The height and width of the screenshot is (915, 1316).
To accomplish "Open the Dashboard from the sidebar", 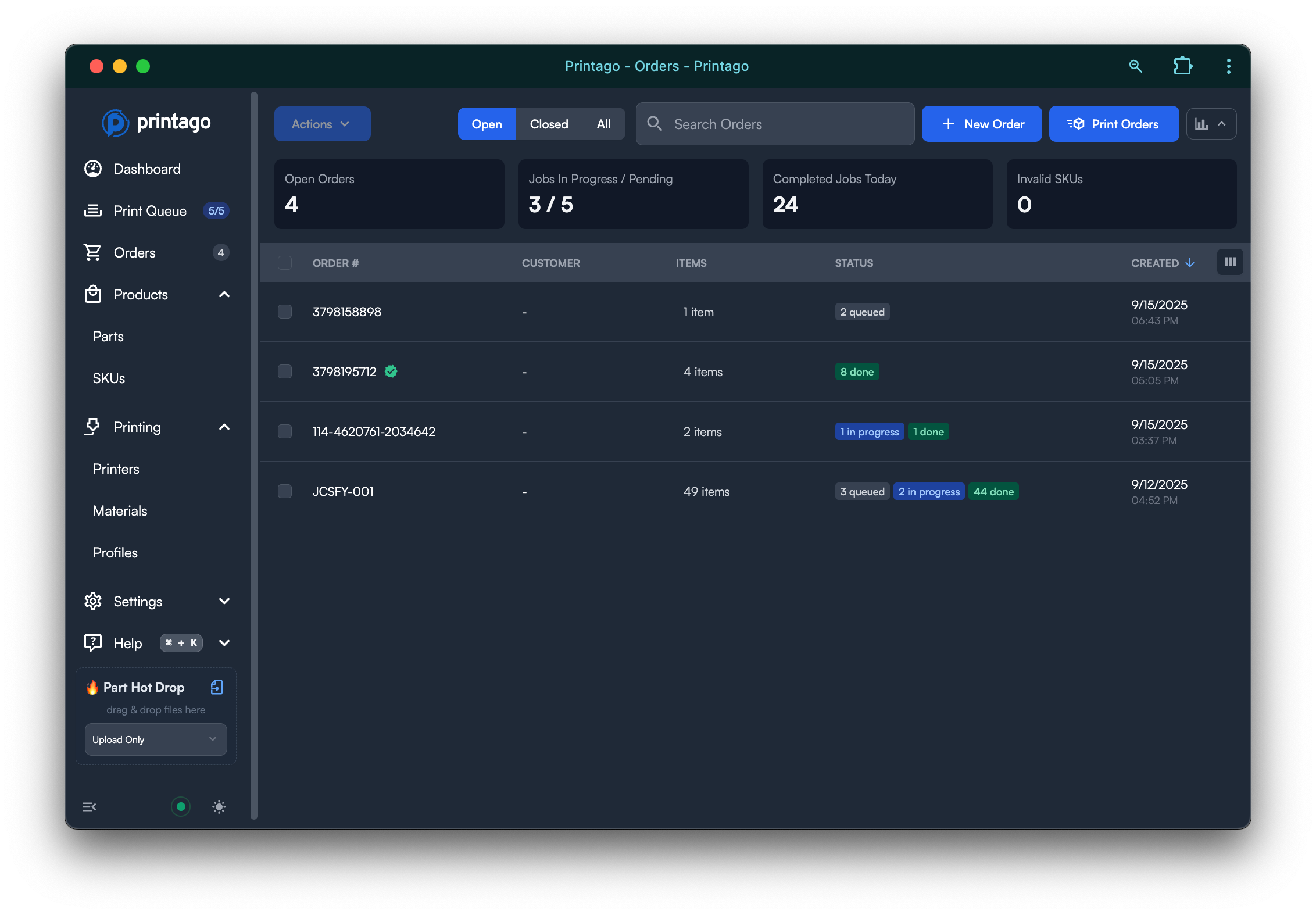I will coord(147,169).
